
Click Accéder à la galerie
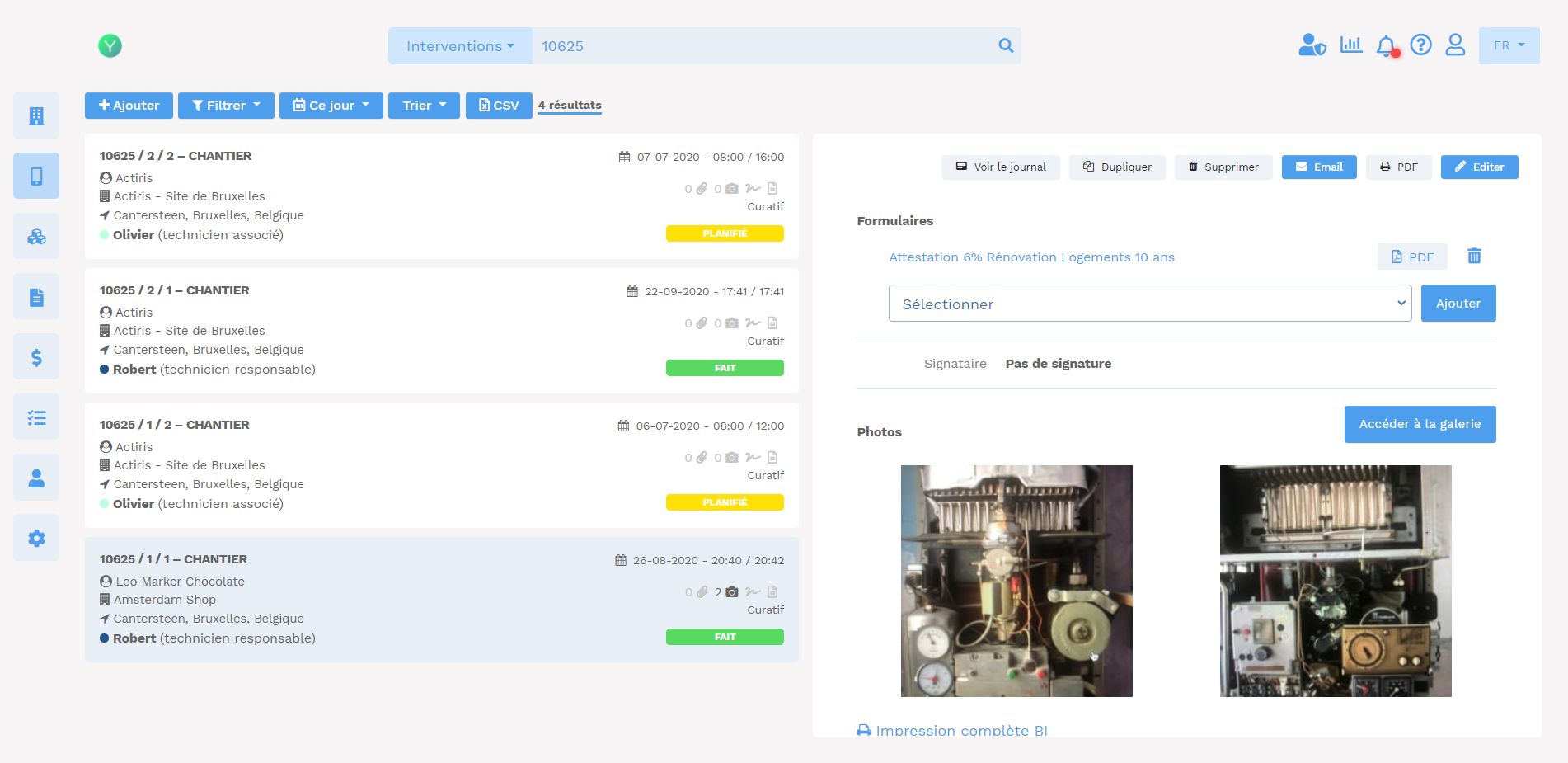pyautogui.click(x=1420, y=424)
